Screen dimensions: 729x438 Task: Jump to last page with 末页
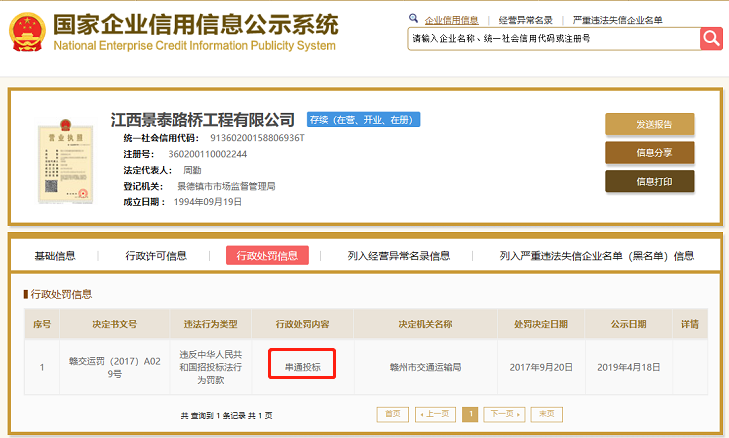coord(547,414)
